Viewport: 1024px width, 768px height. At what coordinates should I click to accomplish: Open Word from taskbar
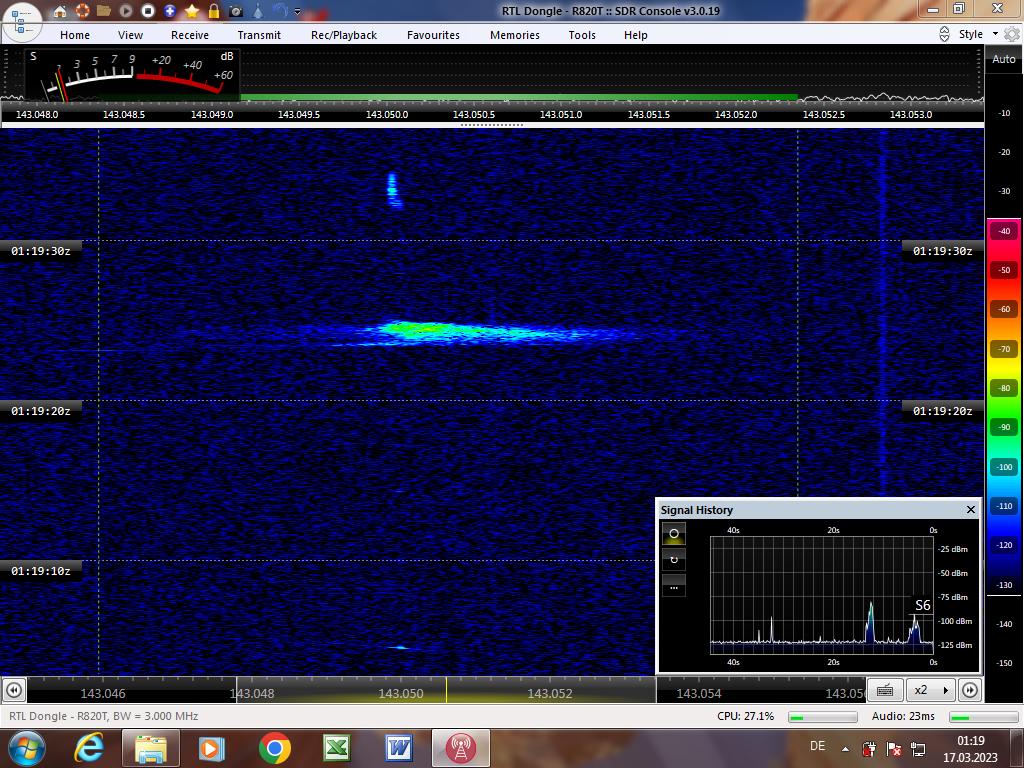(398, 748)
